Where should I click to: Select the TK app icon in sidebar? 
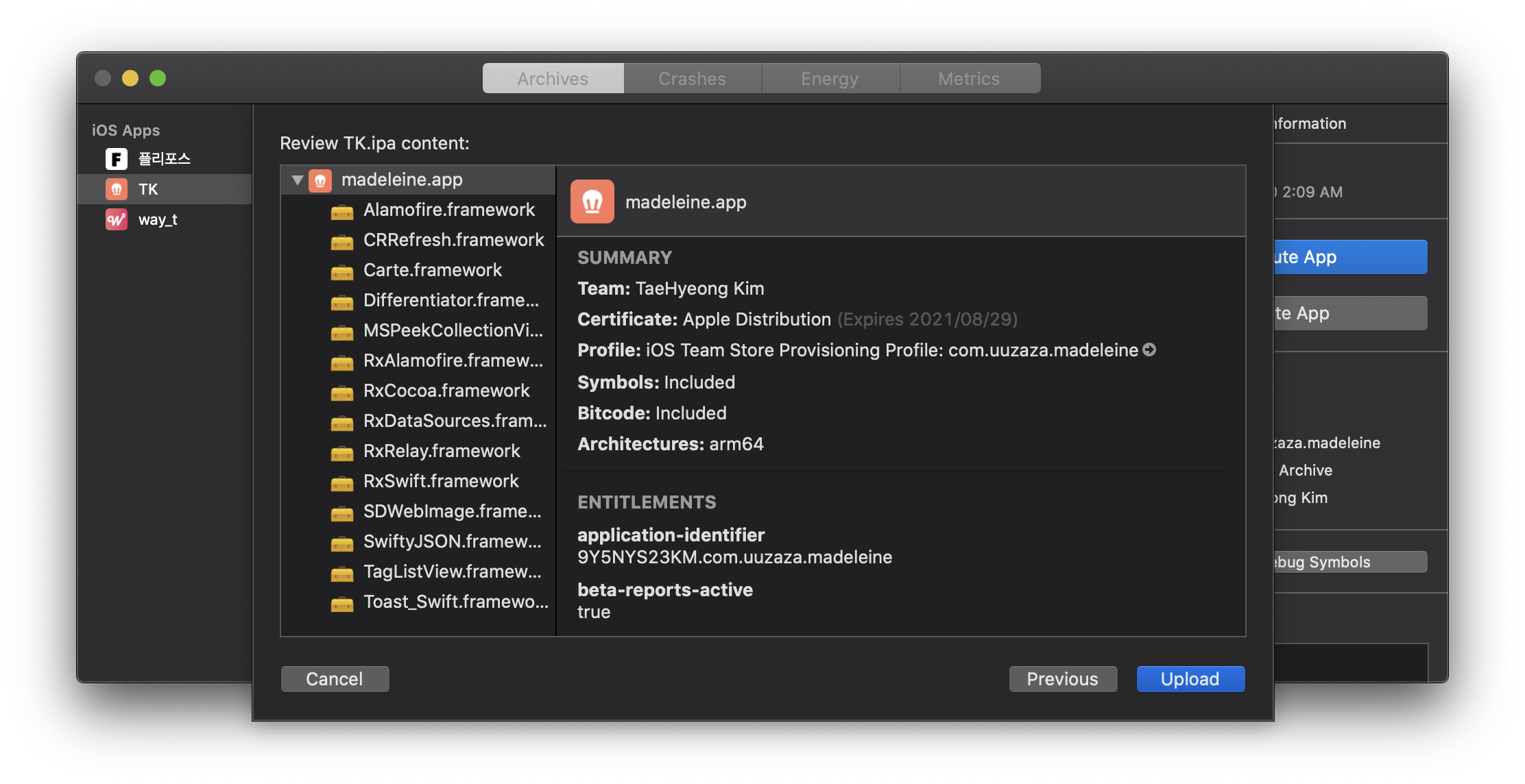point(117,189)
